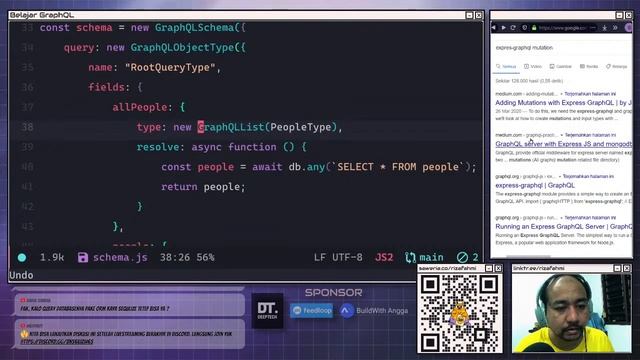Click the Discord link in the chat overlay

click(x=57, y=342)
